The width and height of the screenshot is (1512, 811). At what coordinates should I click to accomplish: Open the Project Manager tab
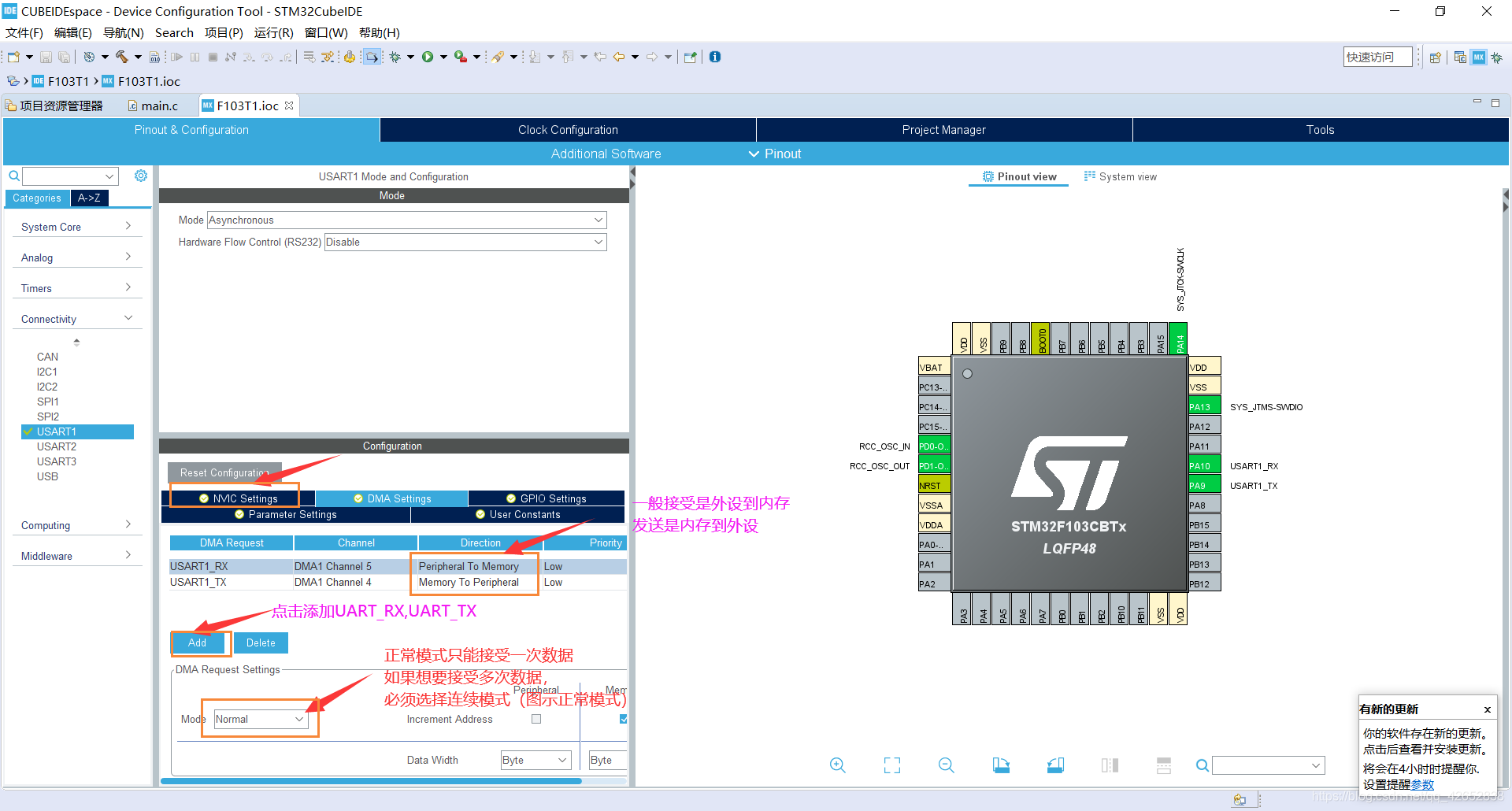coord(943,130)
